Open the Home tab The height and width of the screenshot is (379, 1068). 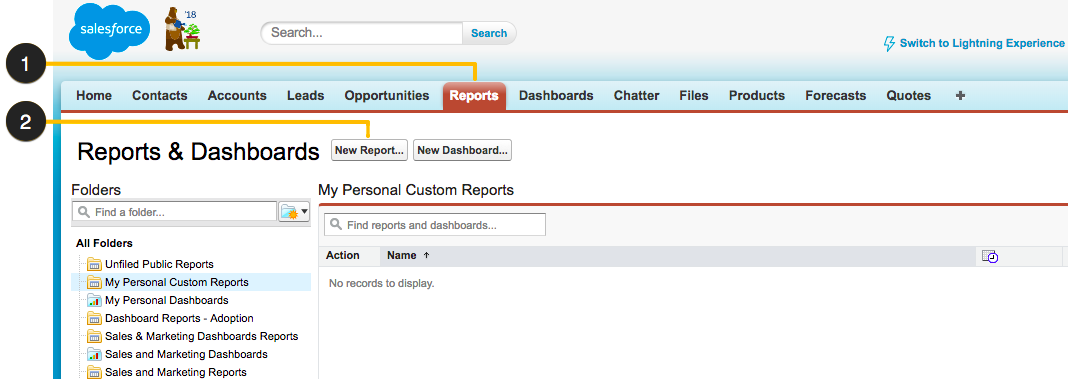click(x=94, y=96)
